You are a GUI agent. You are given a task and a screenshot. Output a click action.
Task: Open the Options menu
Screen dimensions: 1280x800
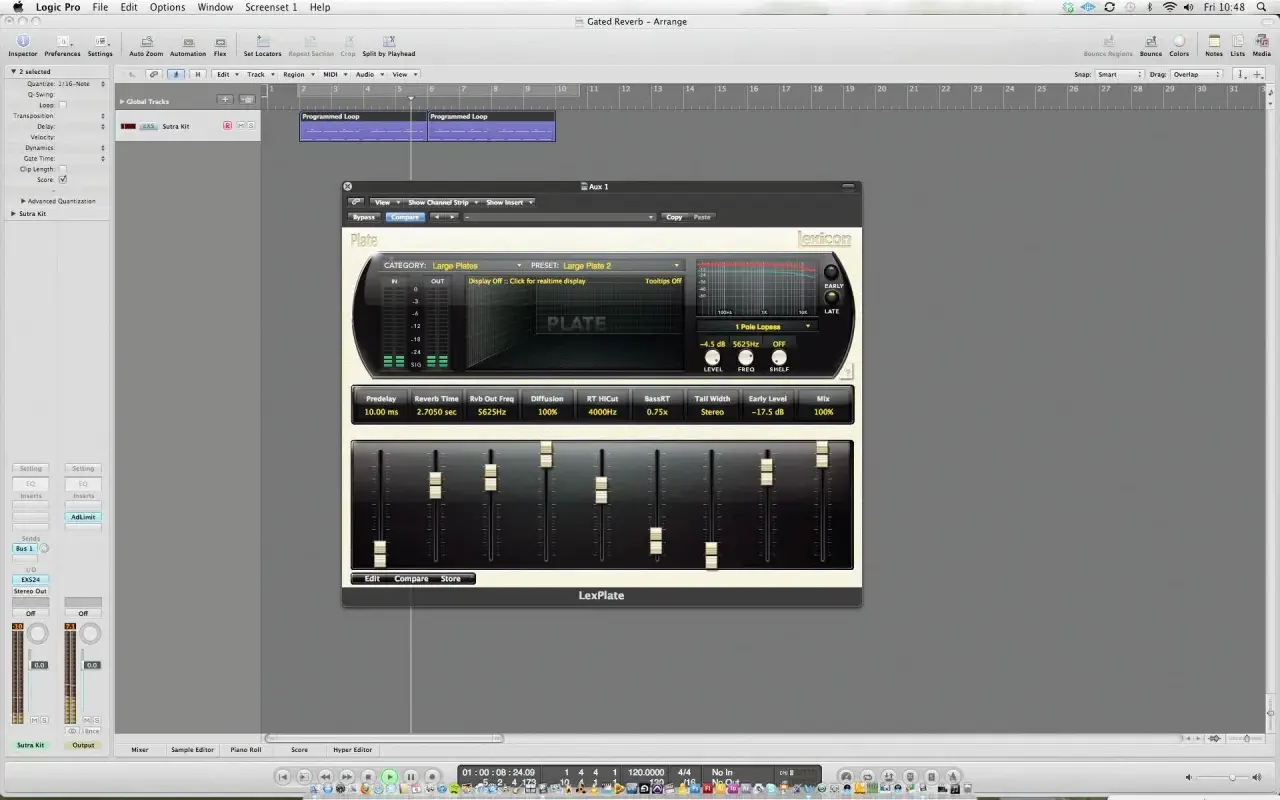[167, 7]
